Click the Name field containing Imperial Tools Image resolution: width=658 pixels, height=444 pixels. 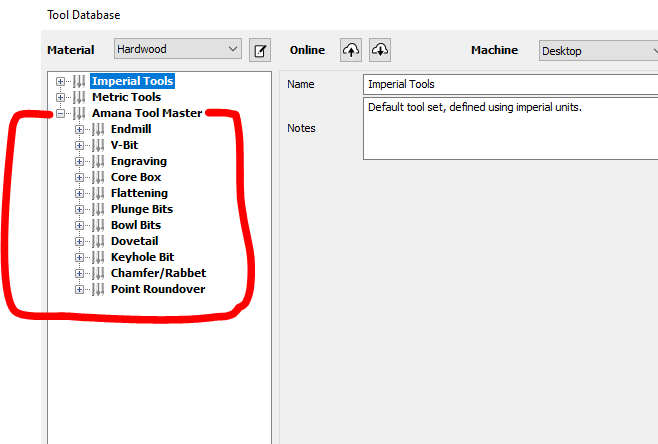(x=510, y=84)
